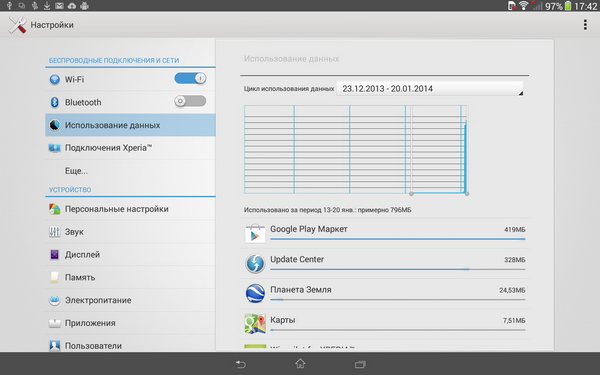Click the right handle of usage graph
Image resolution: width=600 pixels, height=375 pixels.
point(467,194)
